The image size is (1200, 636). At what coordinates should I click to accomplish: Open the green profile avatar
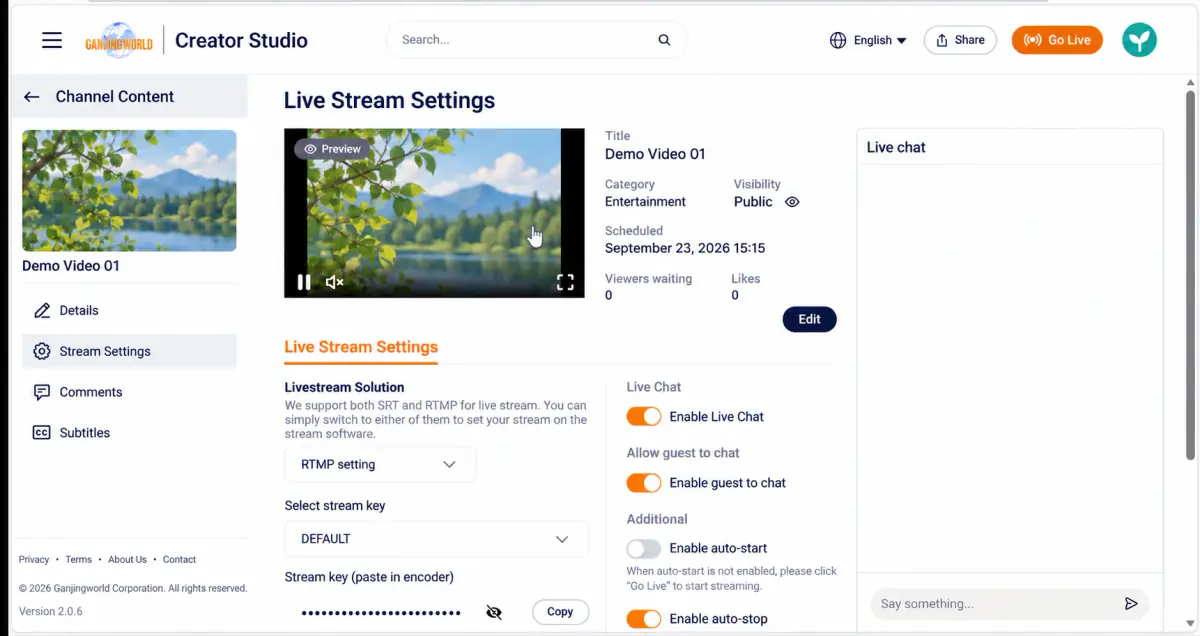point(1139,40)
